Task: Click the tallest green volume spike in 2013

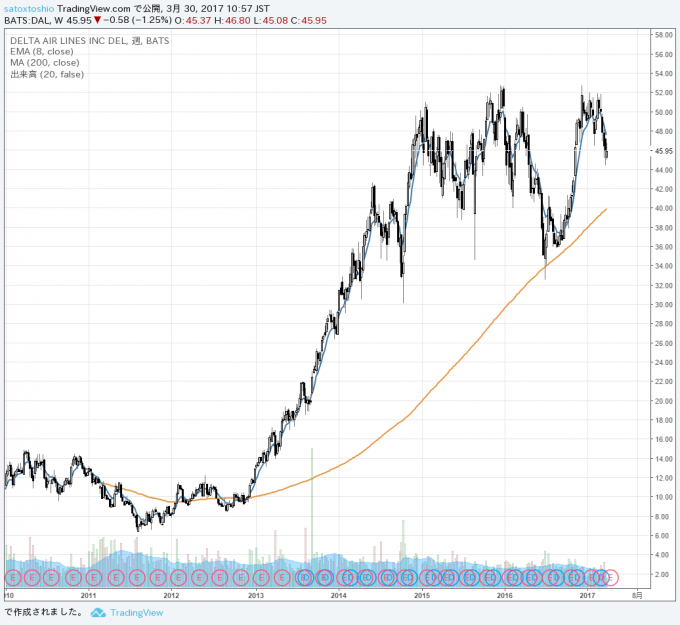Action: point(312,516)
